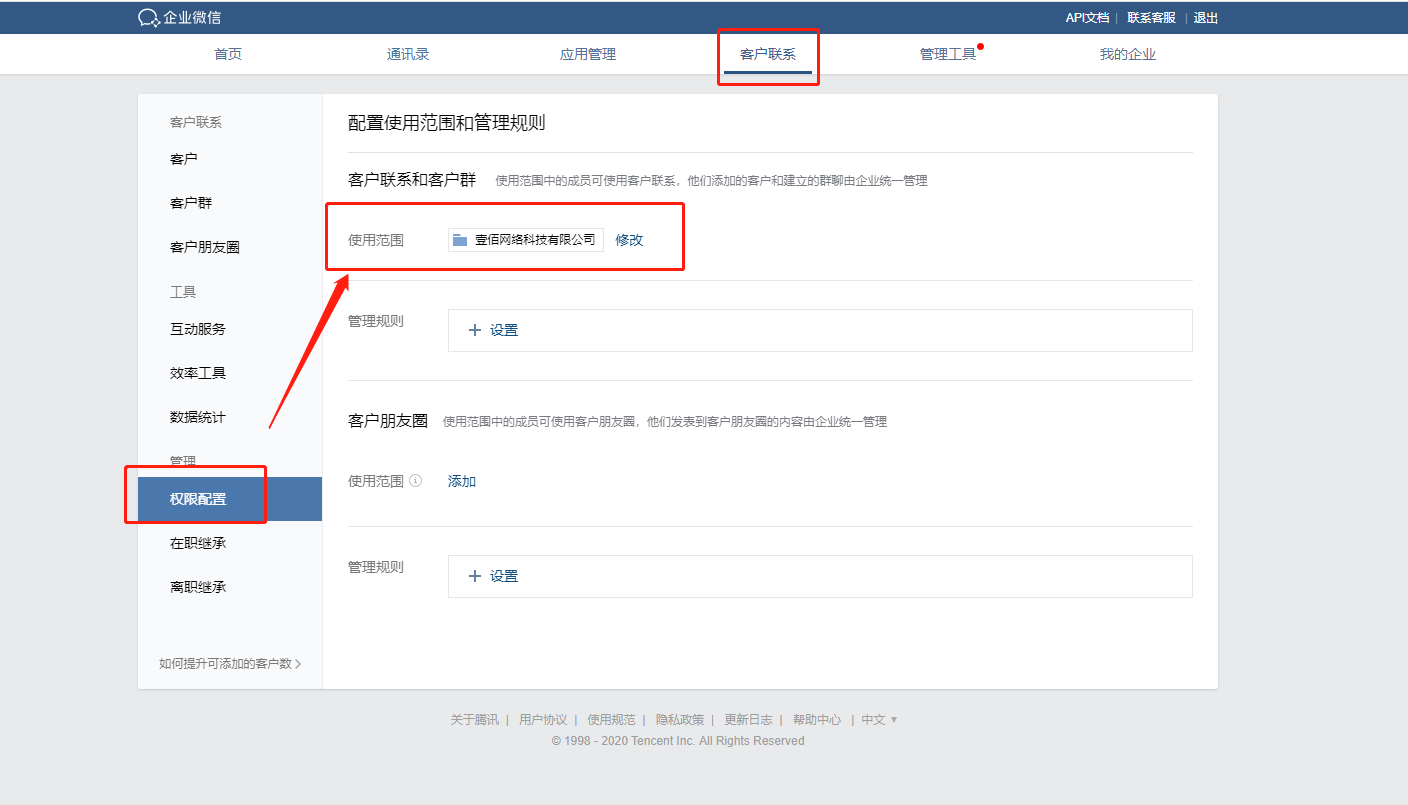The width and height of the screenshot is (1408, 805).
Task: Select the 我的企业 tab
Action: click(x=1127, y=54)
